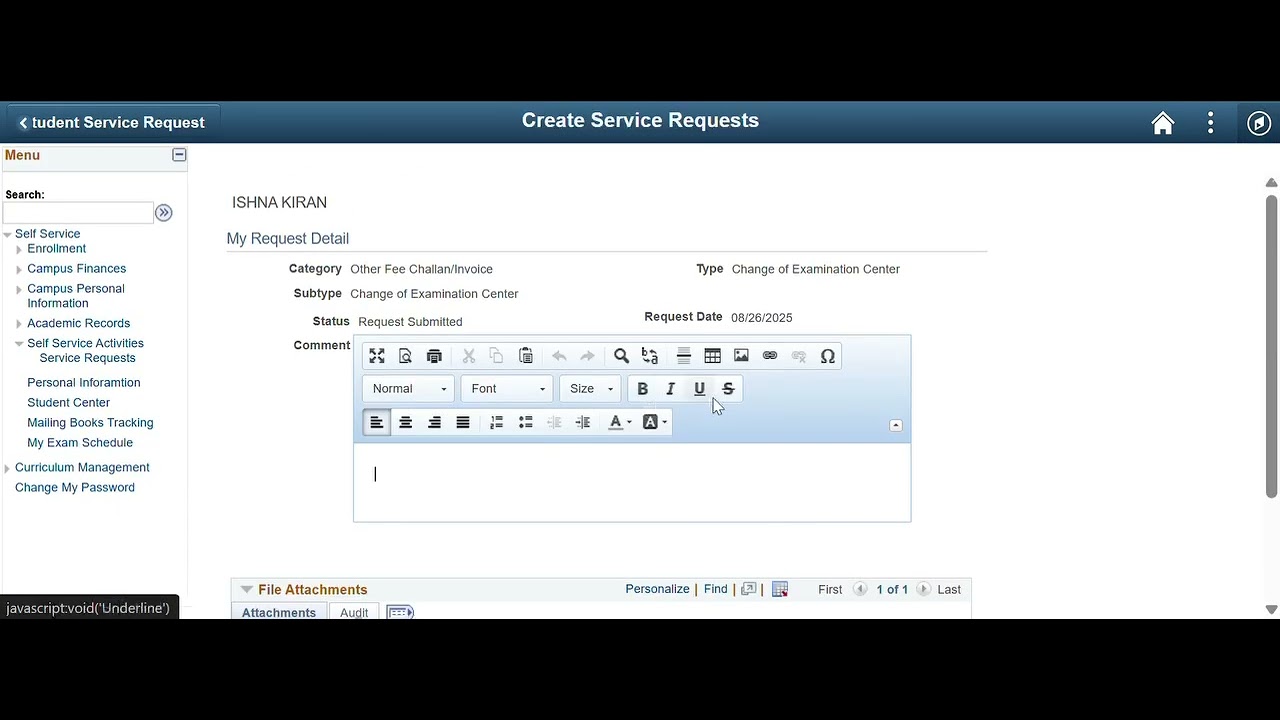Open the Replace tool

point(650,356)
